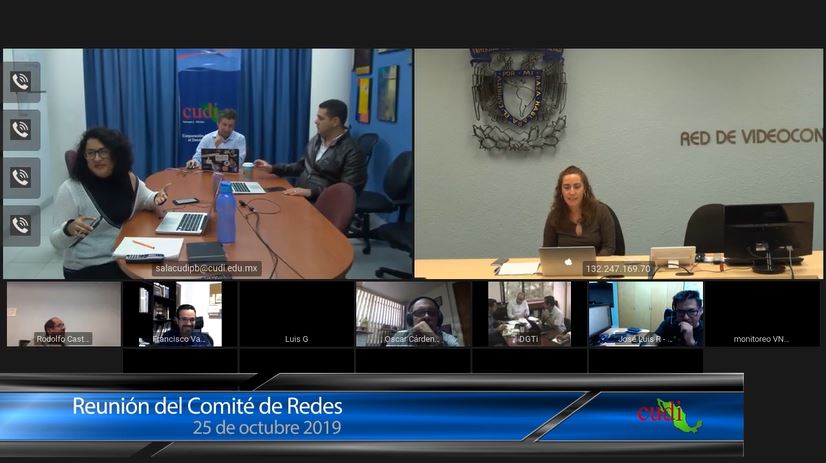Screen dimensions: 826x463
Task: Click the first phone call icon
Action: pos(21,82)
